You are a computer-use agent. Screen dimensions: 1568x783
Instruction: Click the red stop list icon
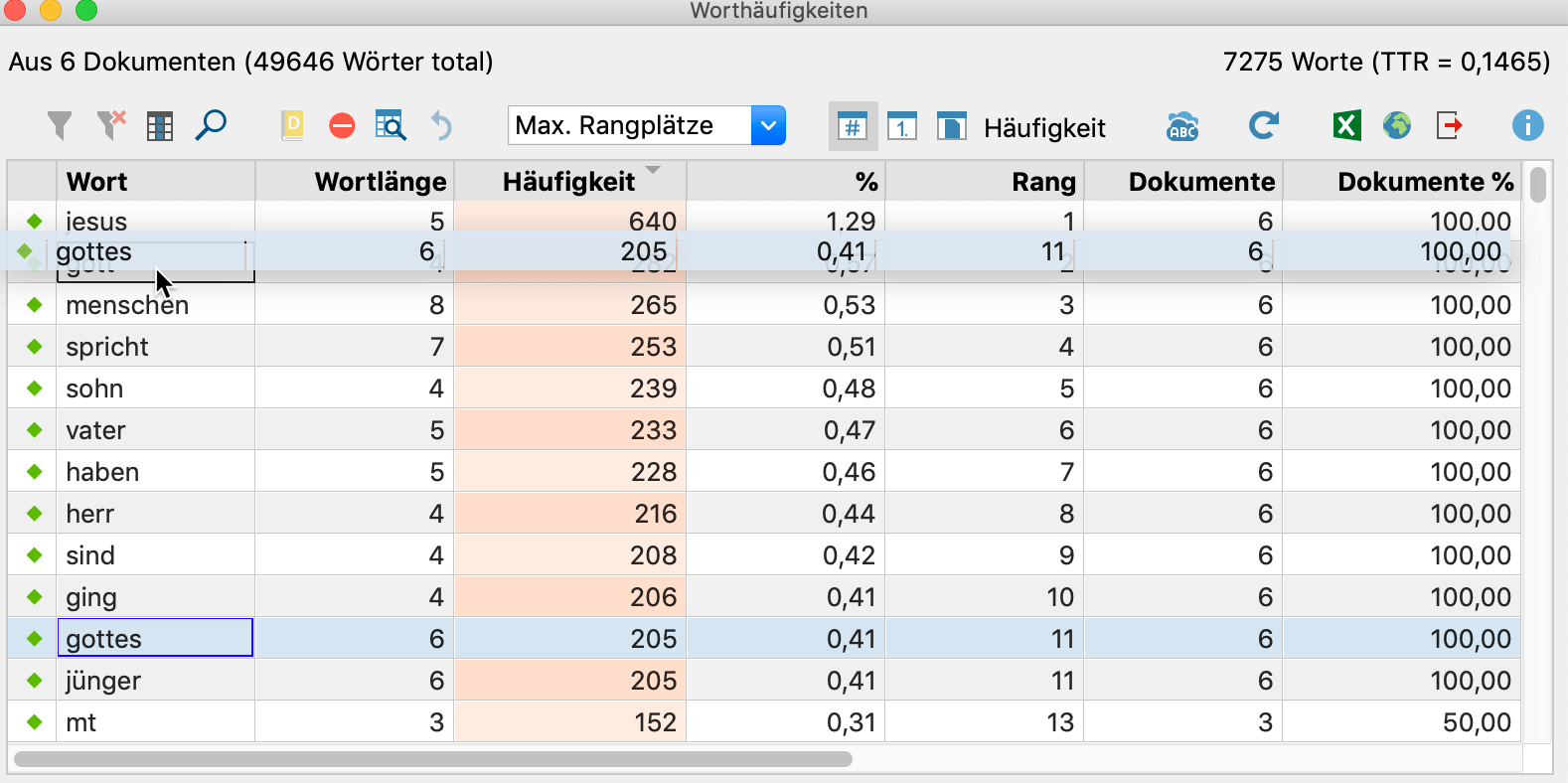click(342, 126)
